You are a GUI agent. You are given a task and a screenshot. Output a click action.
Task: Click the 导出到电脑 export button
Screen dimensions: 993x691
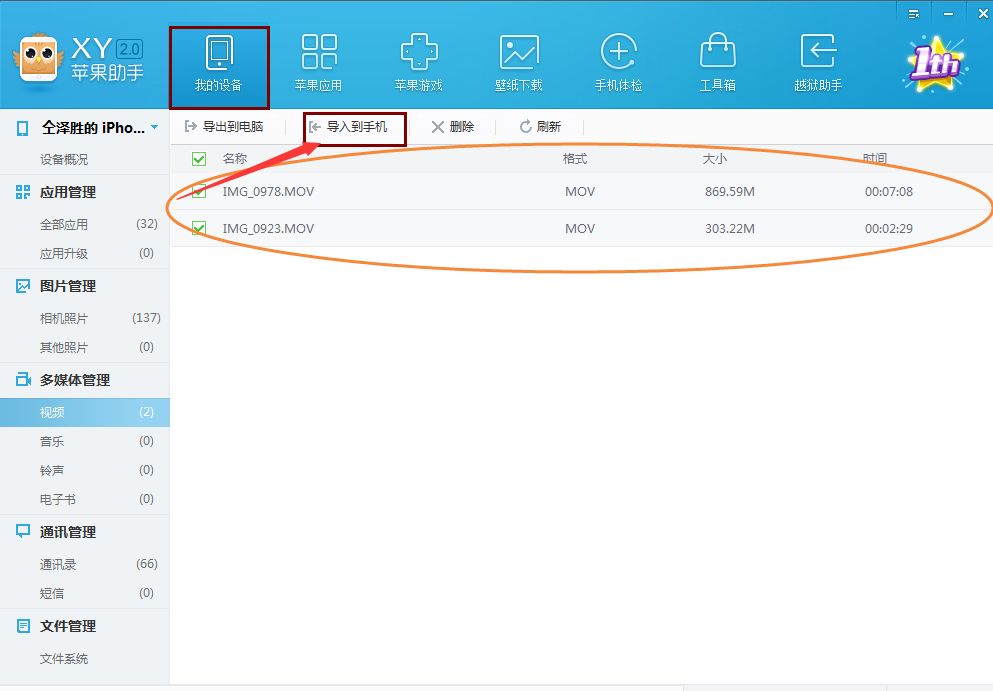[x=227, y=126]
